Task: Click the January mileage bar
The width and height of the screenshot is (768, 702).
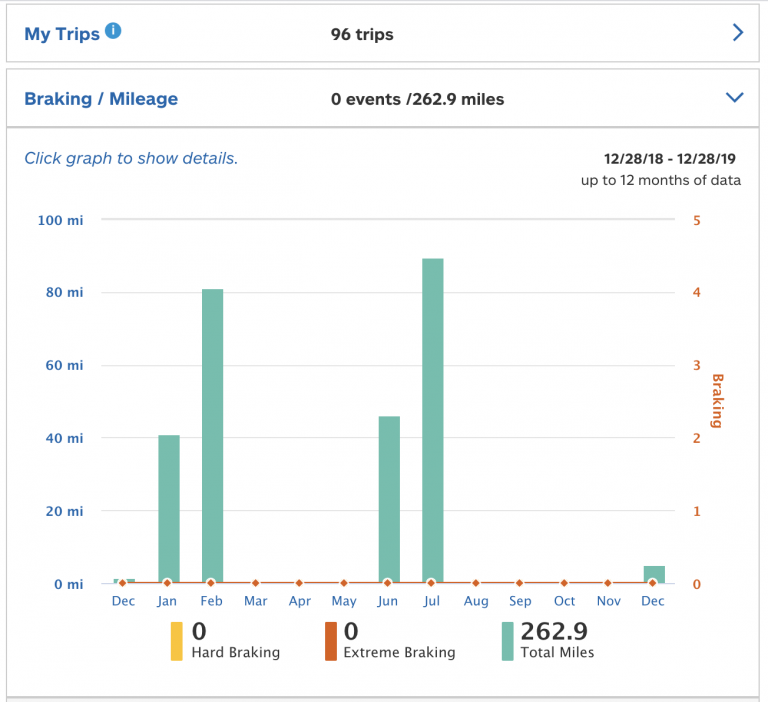Action: click(x=168, y=509)
